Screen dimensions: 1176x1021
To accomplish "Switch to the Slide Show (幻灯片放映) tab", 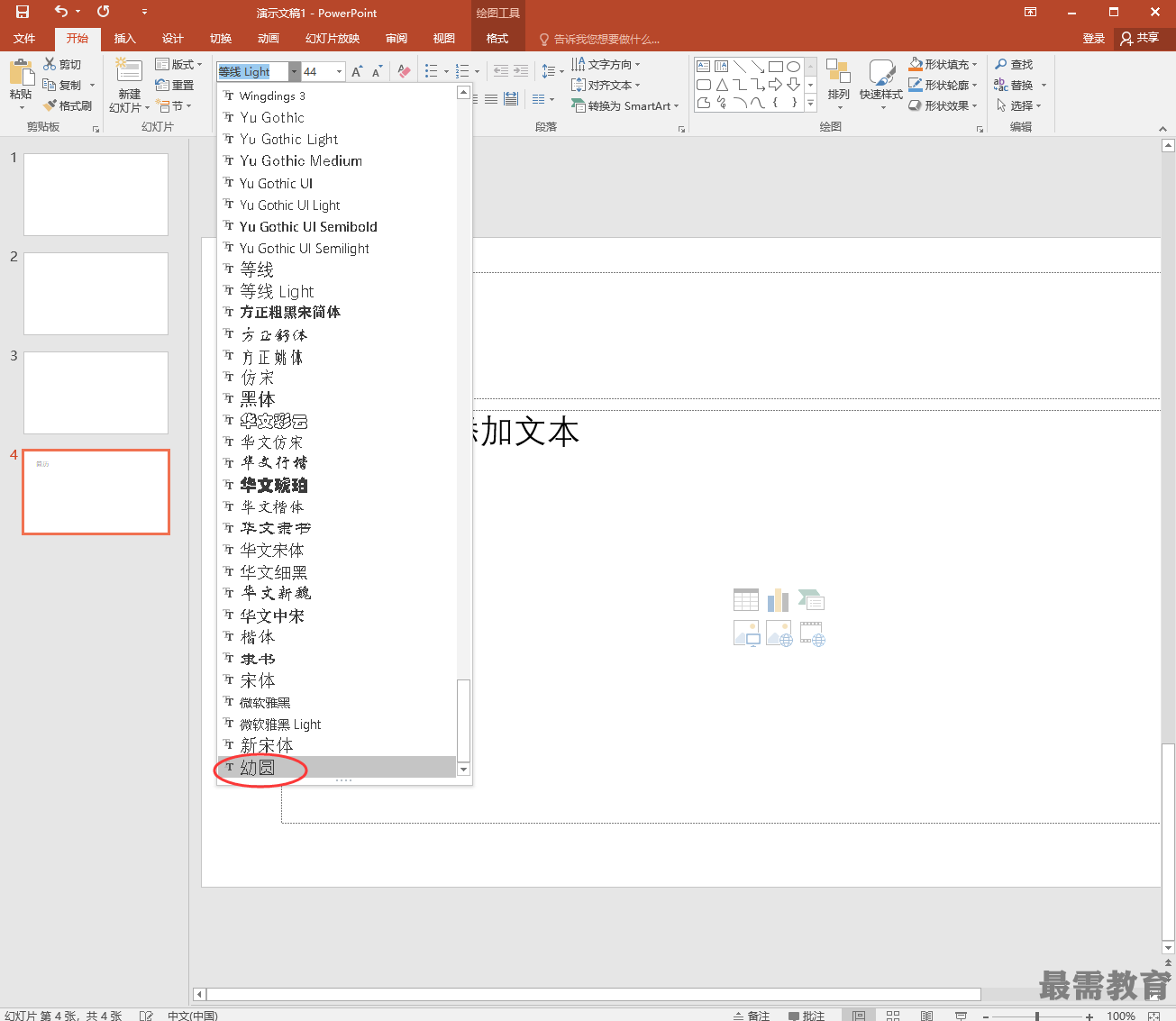I will point(332,38).
